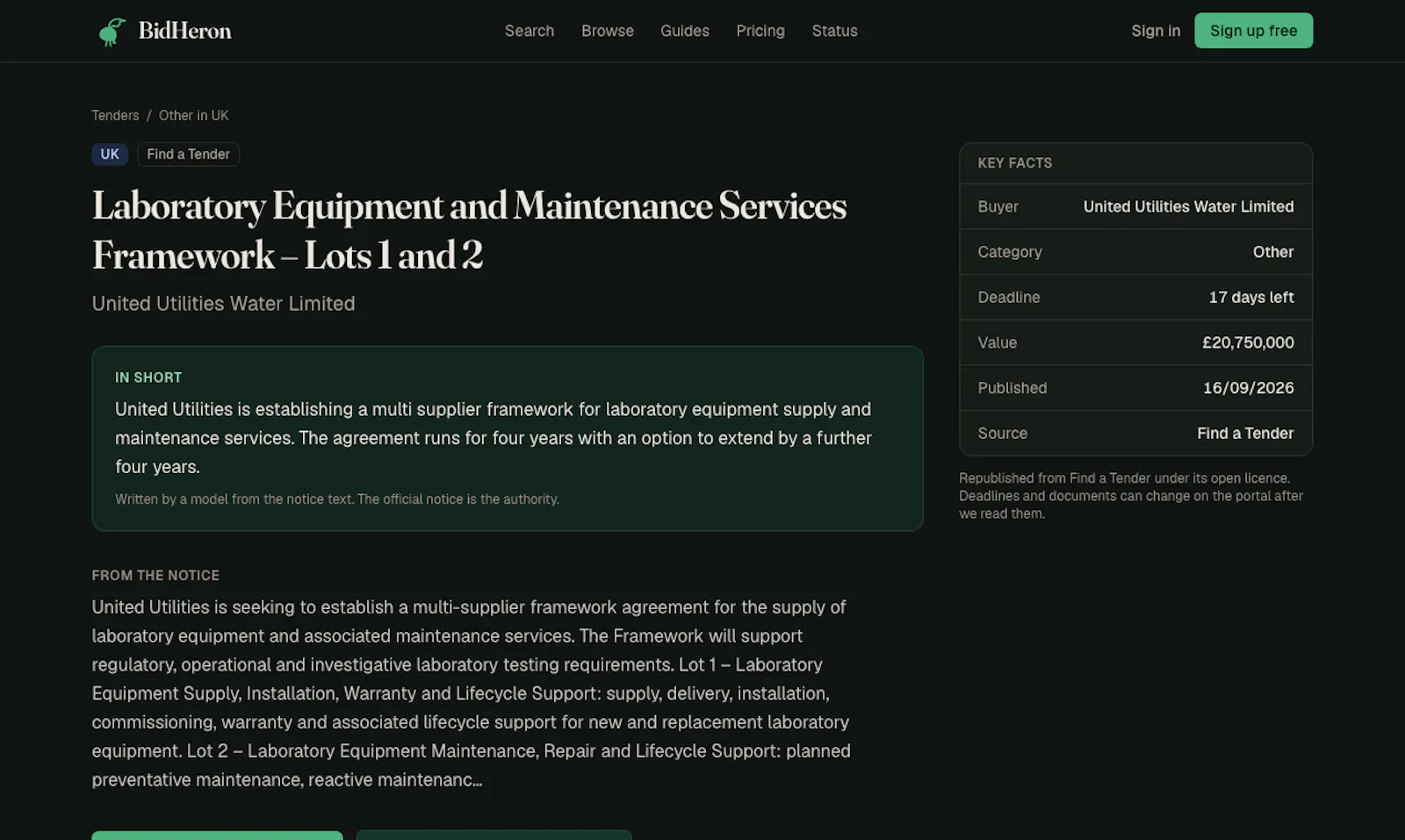Image resolution: width=1405 pixels, height=840 pixels.
Task: Open the Guides nav item
Action: coord(685,31)
